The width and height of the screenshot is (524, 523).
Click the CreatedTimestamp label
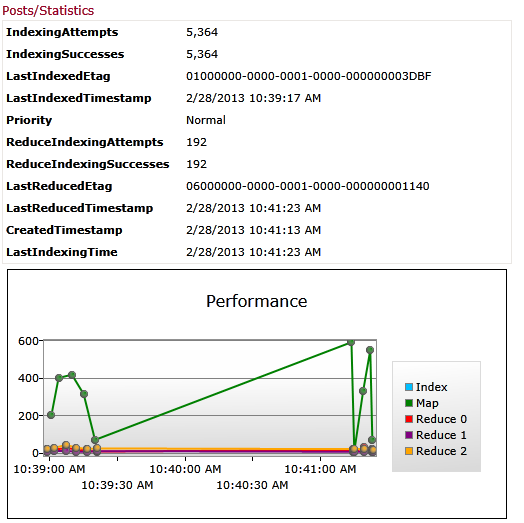coord(64,230)
